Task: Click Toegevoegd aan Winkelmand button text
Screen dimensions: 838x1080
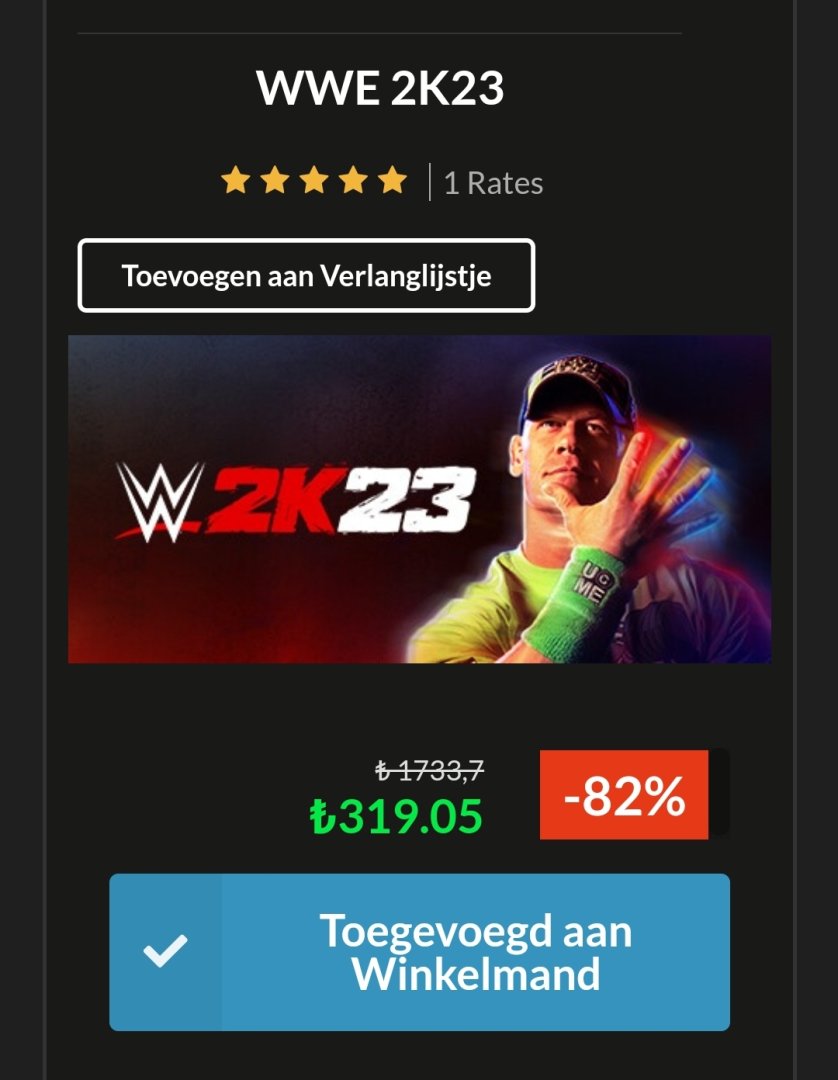Action: click(x=475, y=952)
